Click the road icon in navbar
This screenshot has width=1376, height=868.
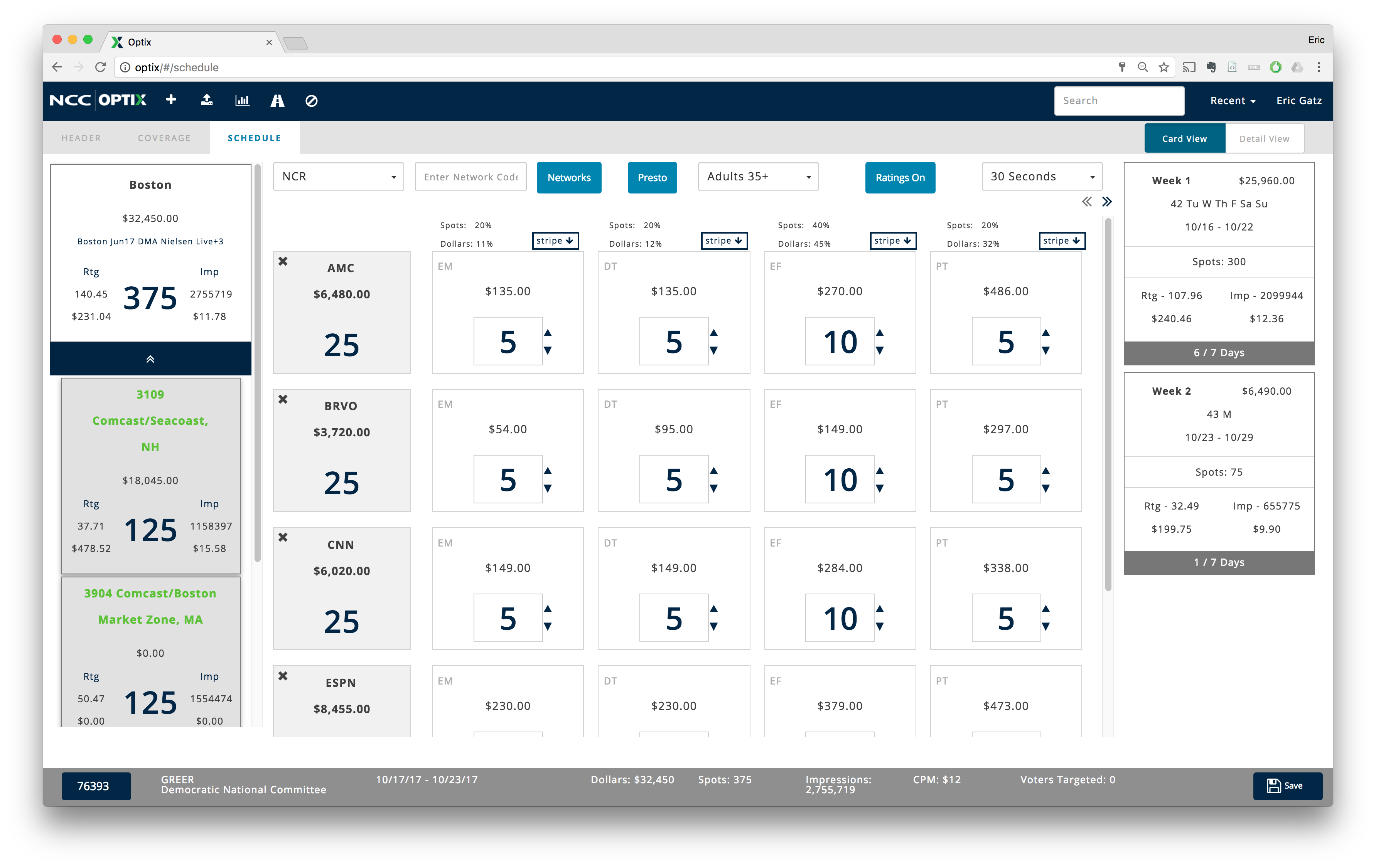coord(277,101)
